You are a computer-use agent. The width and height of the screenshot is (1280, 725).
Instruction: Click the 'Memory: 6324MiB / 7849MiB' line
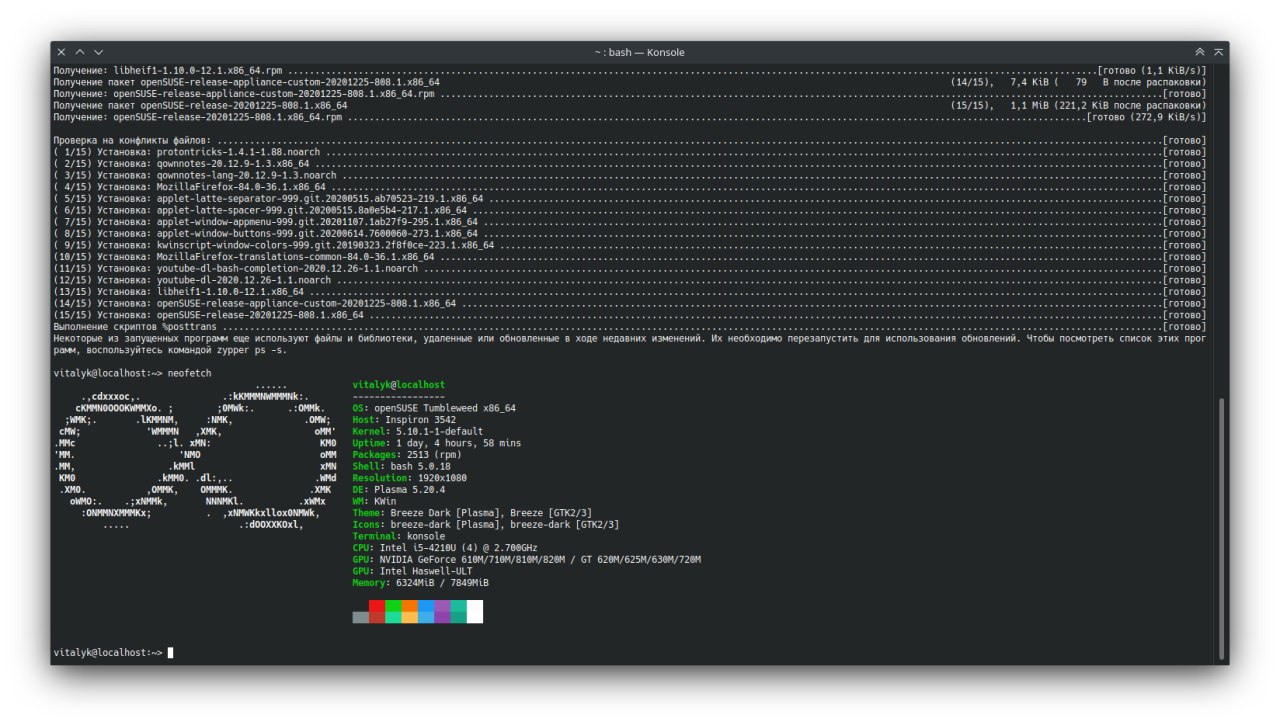(x=421, y=582)
